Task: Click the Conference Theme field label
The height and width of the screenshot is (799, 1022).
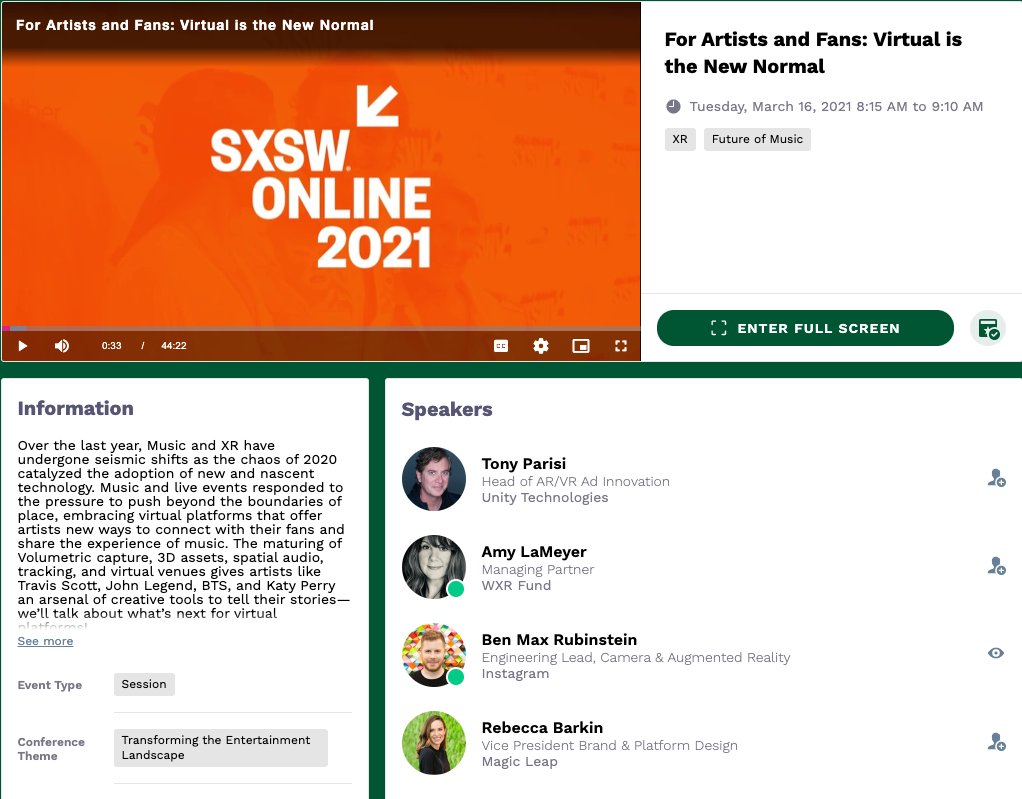Action: coord(51,749)
